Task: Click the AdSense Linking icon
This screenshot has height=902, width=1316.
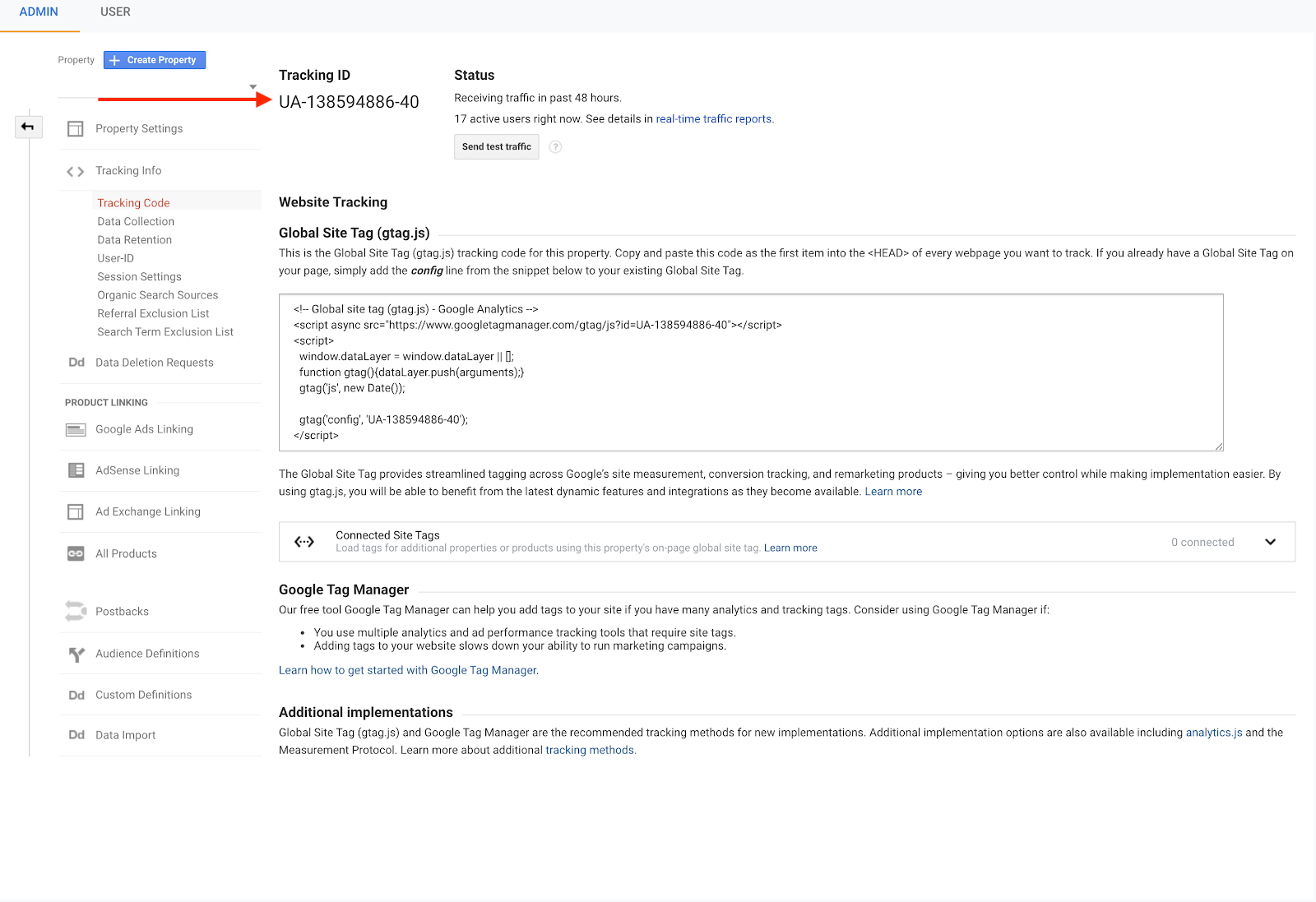Action: point(76,470)
